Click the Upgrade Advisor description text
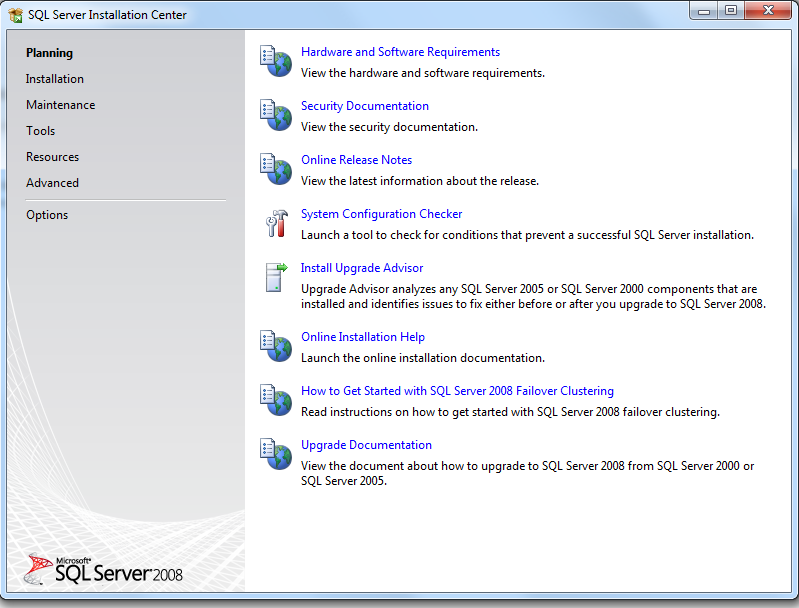Viewport: 799px width, 608px height. point(533,296)
